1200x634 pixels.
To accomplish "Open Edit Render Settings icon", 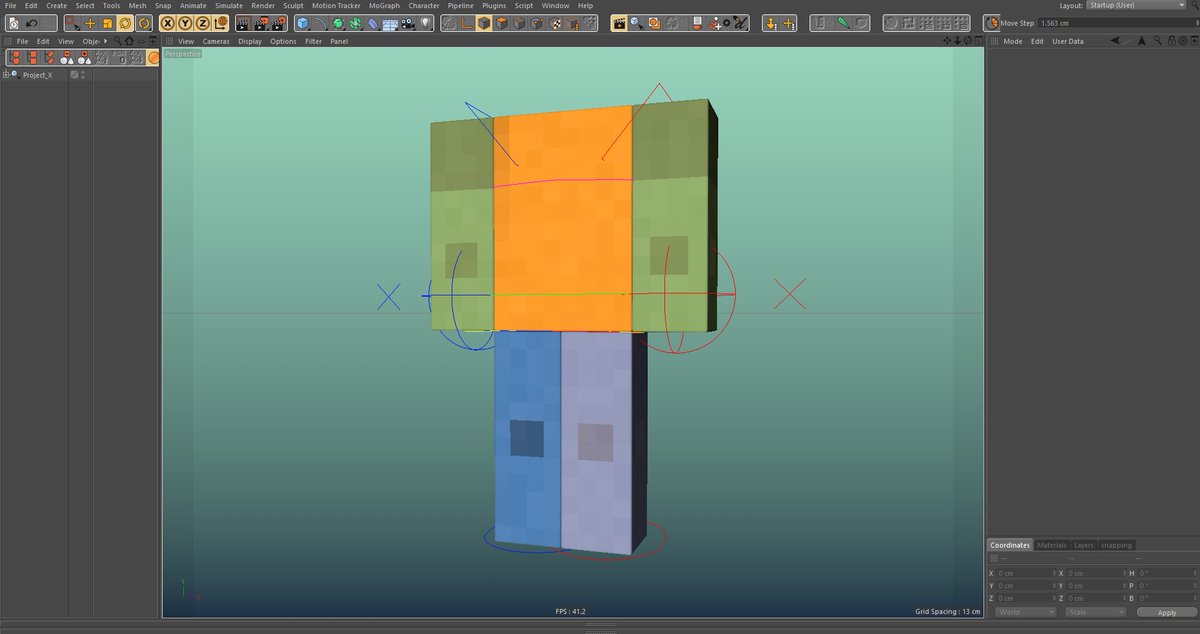I will (x=277, y=22).
